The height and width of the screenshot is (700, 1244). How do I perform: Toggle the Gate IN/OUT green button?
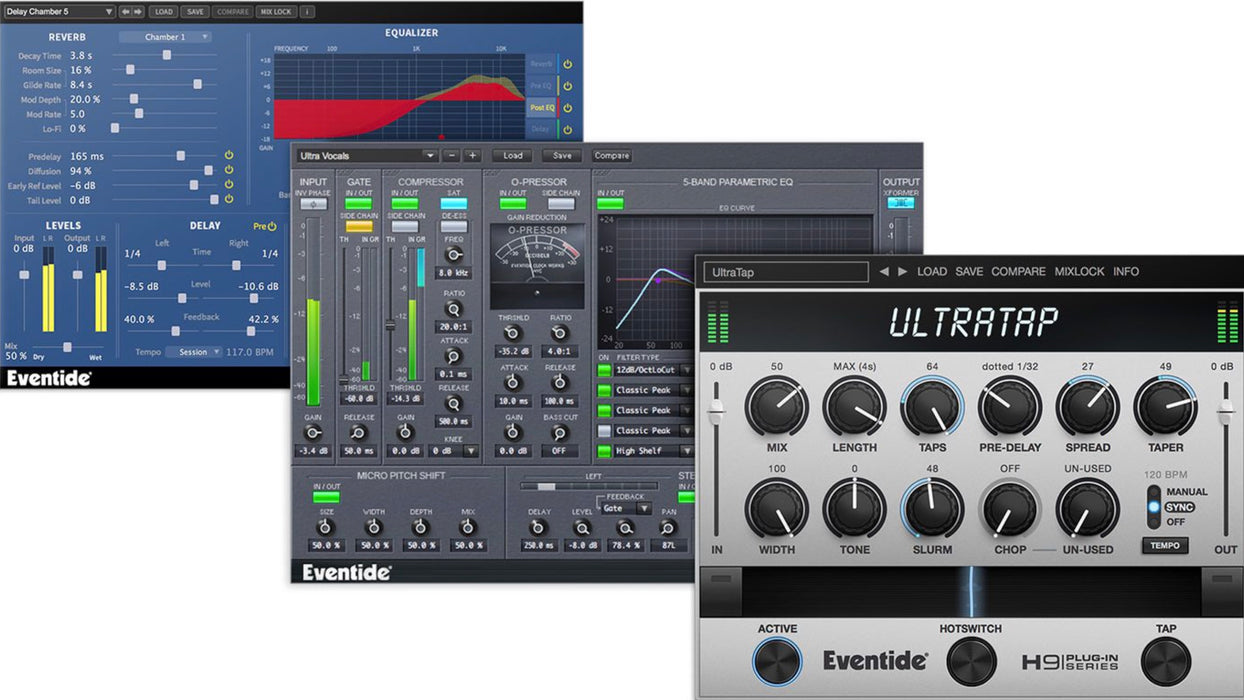(x=359, y=204)
